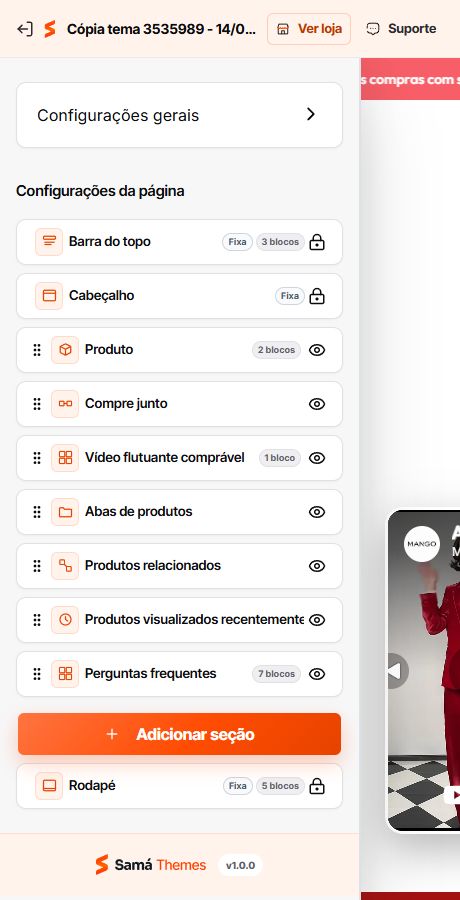Image resolution: width=460 pixels, height=900 pixels.
Task: Click the Produtos relacionados icon
Action: click(x=65, y=565)
